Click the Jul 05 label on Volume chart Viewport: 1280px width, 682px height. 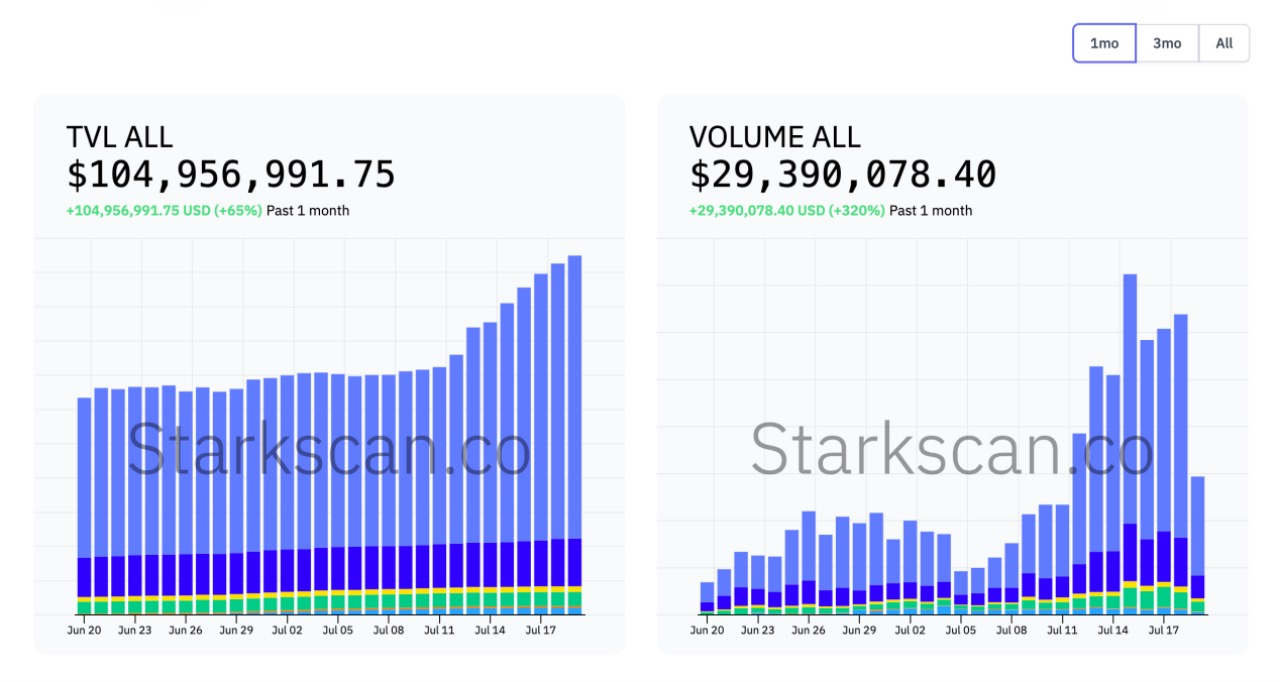tap(961, 631)
